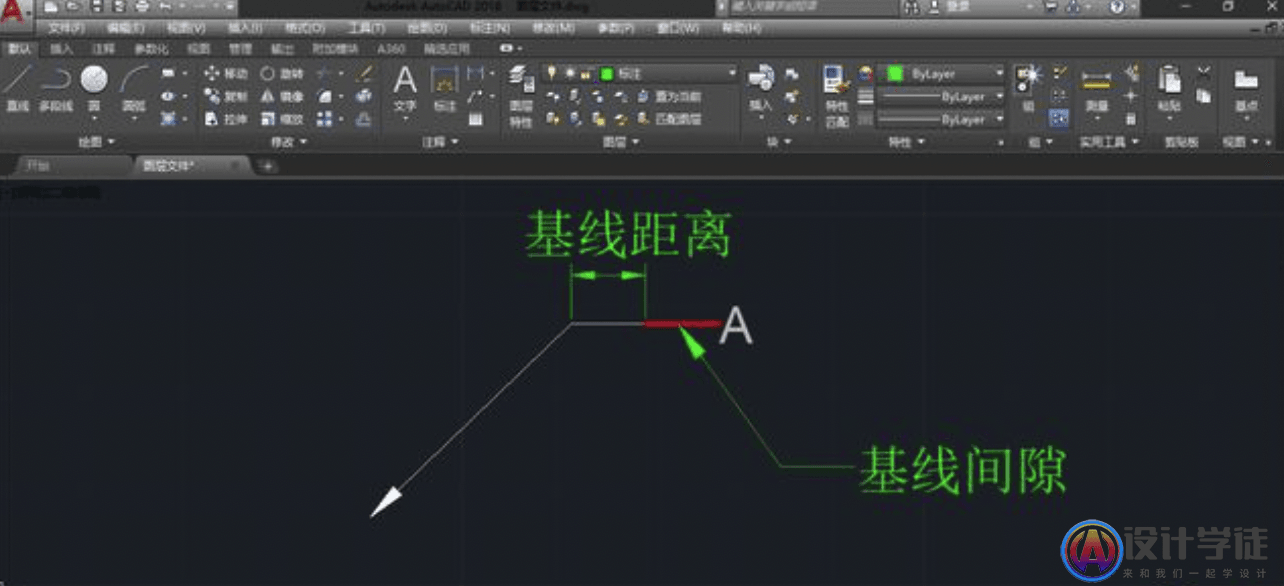Toggle the highlighted group selection icon
This screenshot has width=1284, height=586.
click(1059, 119)
